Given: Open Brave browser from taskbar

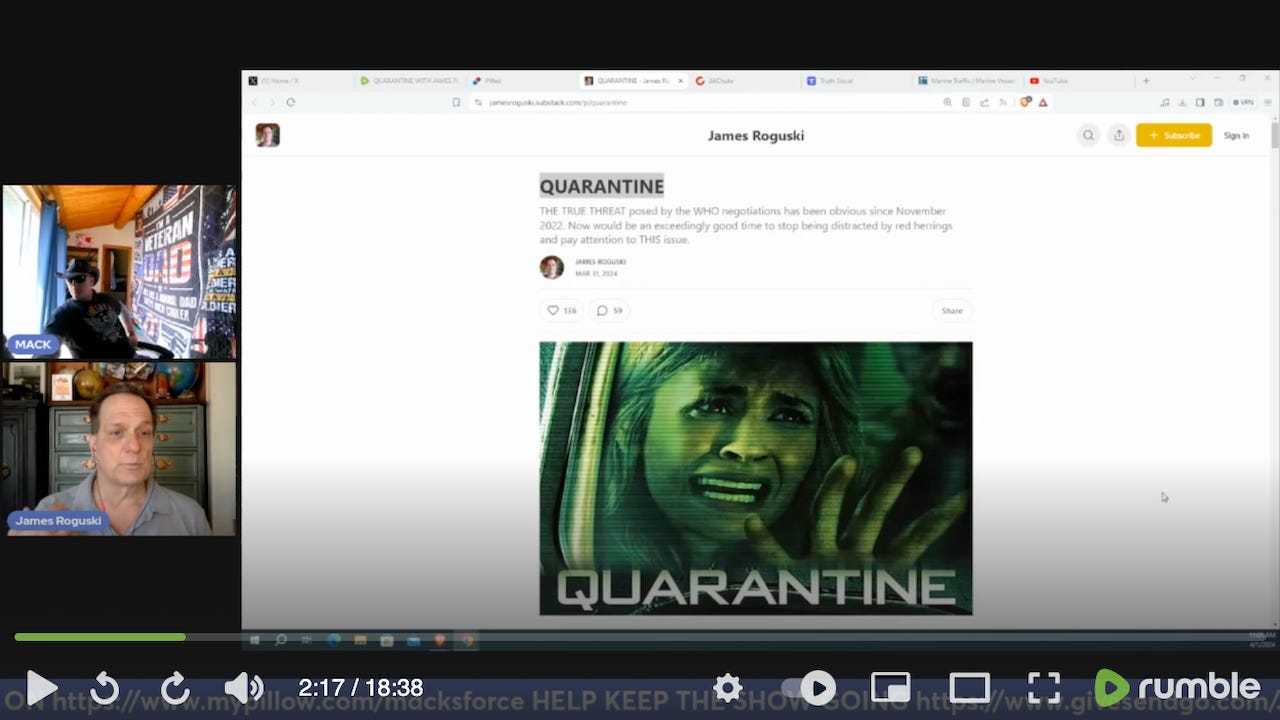Looking at the screenshot, I should pyautogui.click(x=440, y=641).
